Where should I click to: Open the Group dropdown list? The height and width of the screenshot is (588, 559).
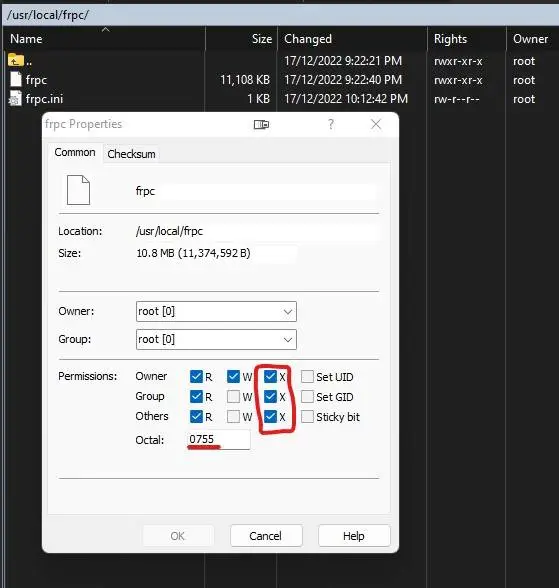[x=216, y=339]
